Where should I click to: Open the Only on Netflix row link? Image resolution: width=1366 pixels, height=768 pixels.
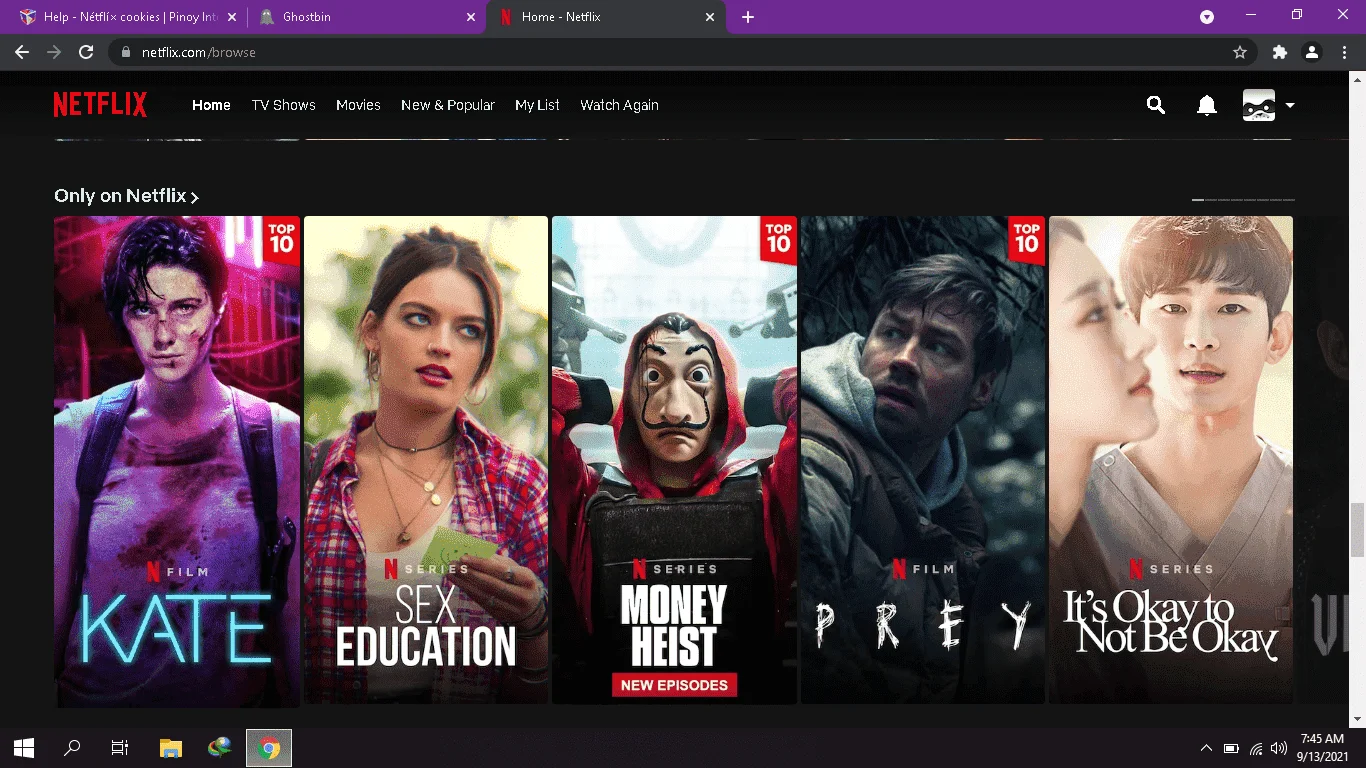tap(127, 196)
